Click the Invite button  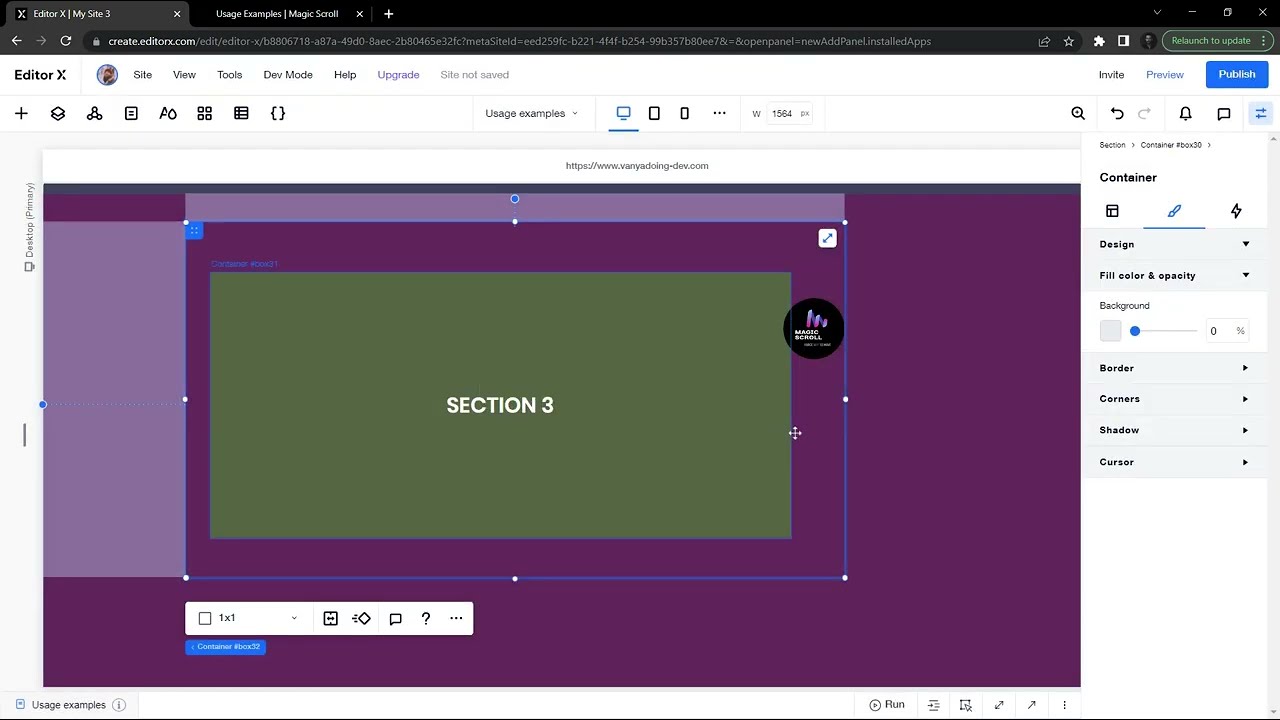[1111, 75]
